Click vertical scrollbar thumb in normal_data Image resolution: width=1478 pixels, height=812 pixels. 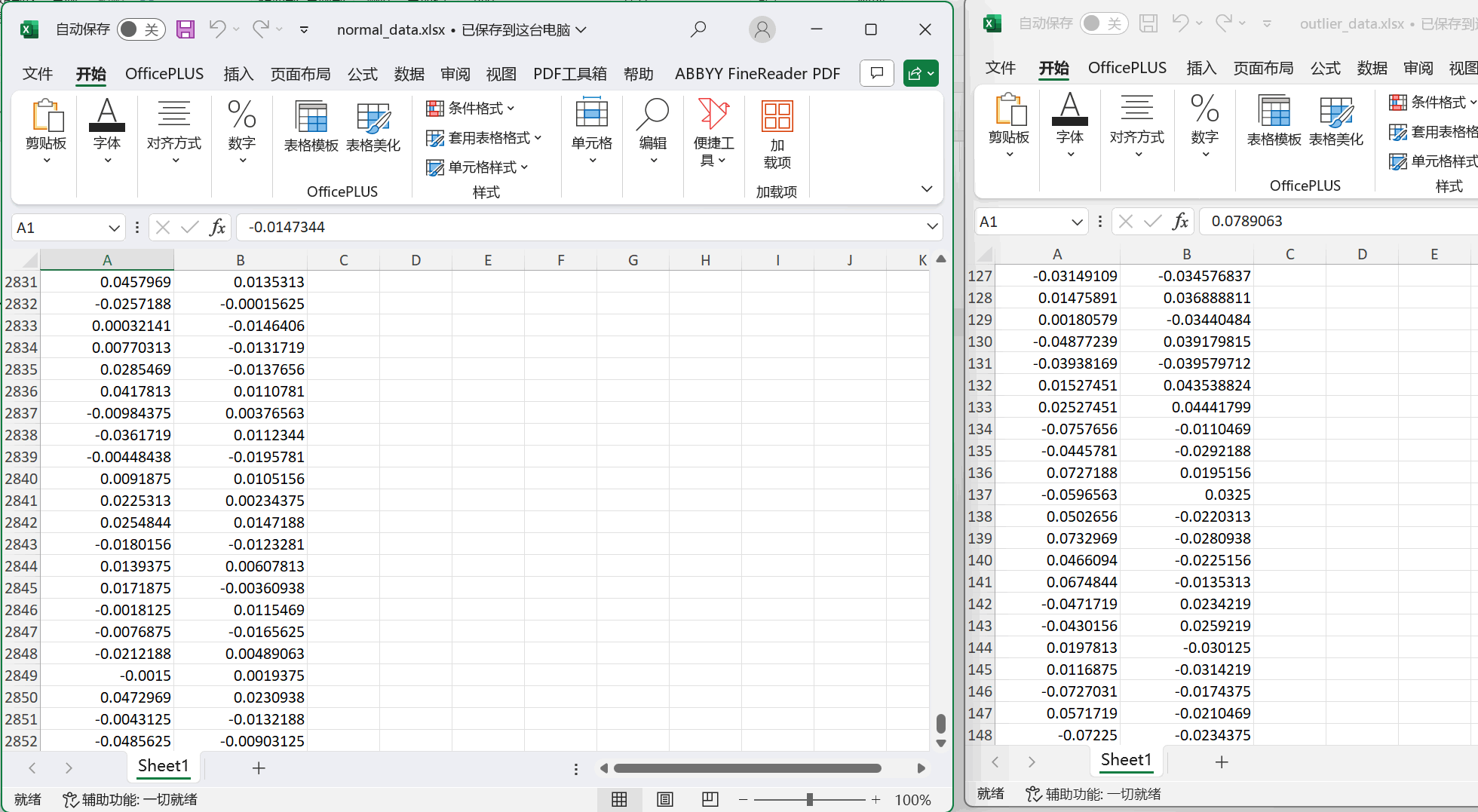(x=941, y=723)
